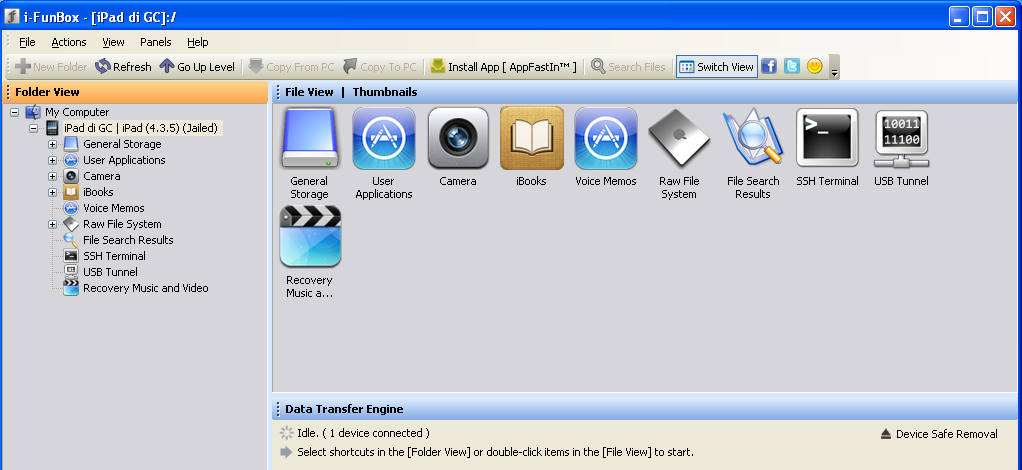Click Device Safe Removal link
The height and width of the screenshot is (470, 1022).
(x=939, y=433)
